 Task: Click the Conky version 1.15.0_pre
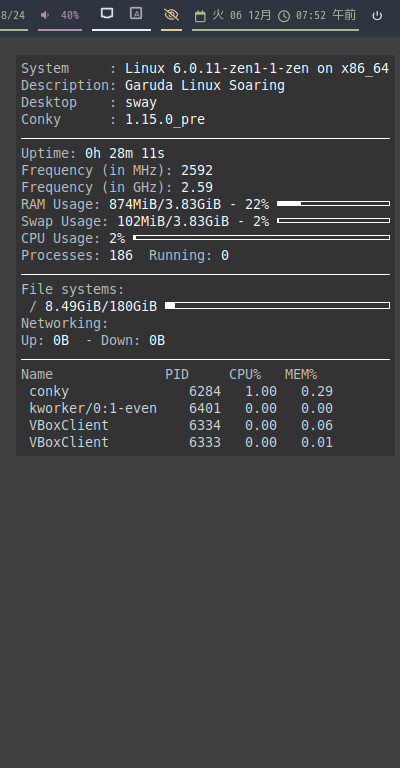tap(165, 120)
